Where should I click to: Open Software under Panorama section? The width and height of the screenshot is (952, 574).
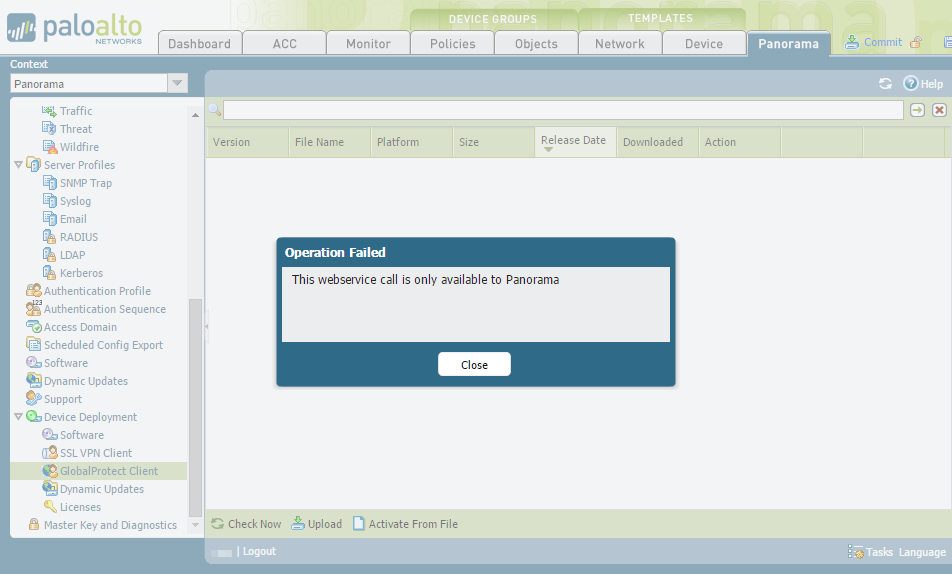(x=66, y=363)
